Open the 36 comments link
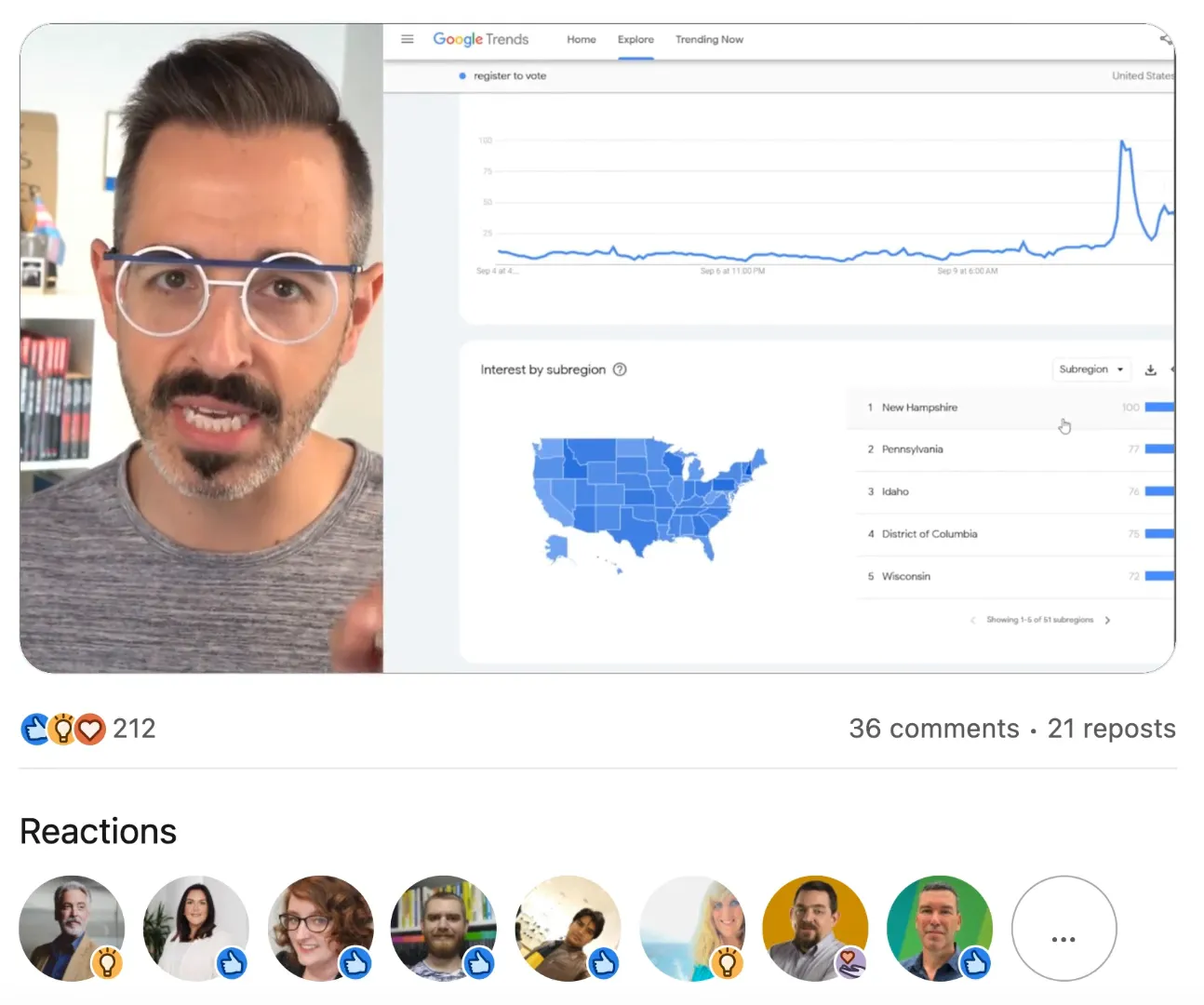Image resolution: width=1204 pixels, height=1005 pixels. pyautogui.click(x=933, y=729)
